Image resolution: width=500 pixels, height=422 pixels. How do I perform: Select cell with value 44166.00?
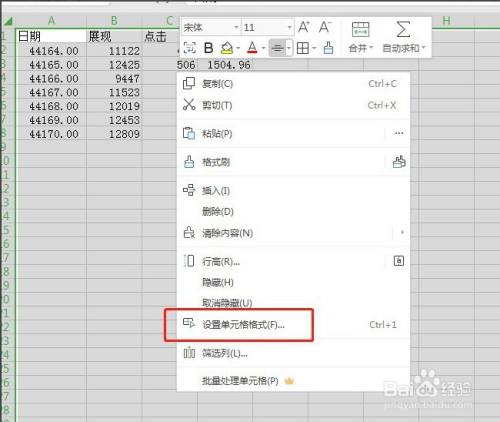click(x=51, y=79)
